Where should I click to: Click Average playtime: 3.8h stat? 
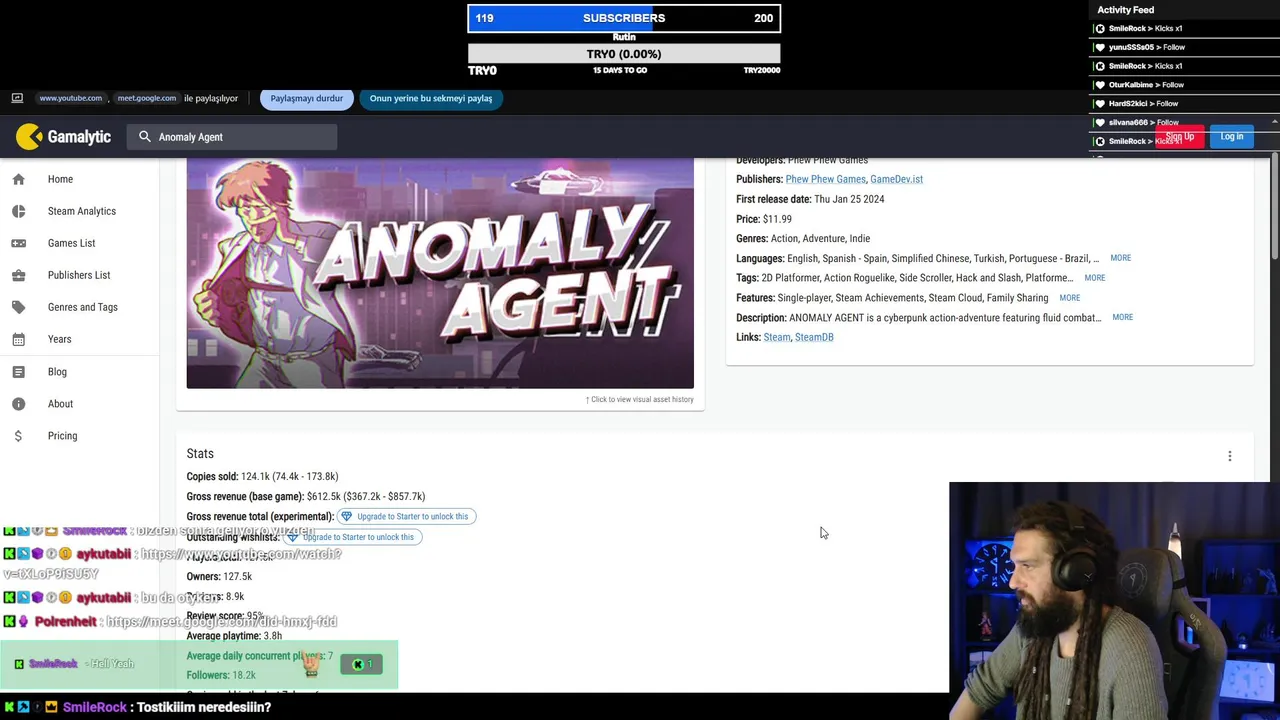234,636
